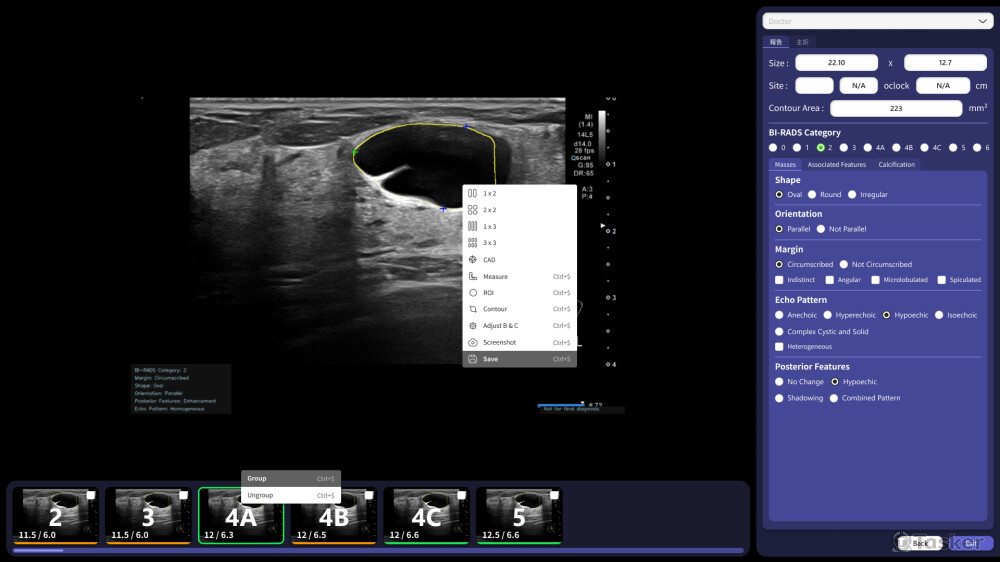Select the 1 x 2 layout icon
Viewport: 1000px width, 562px height.
click(472, 193)
